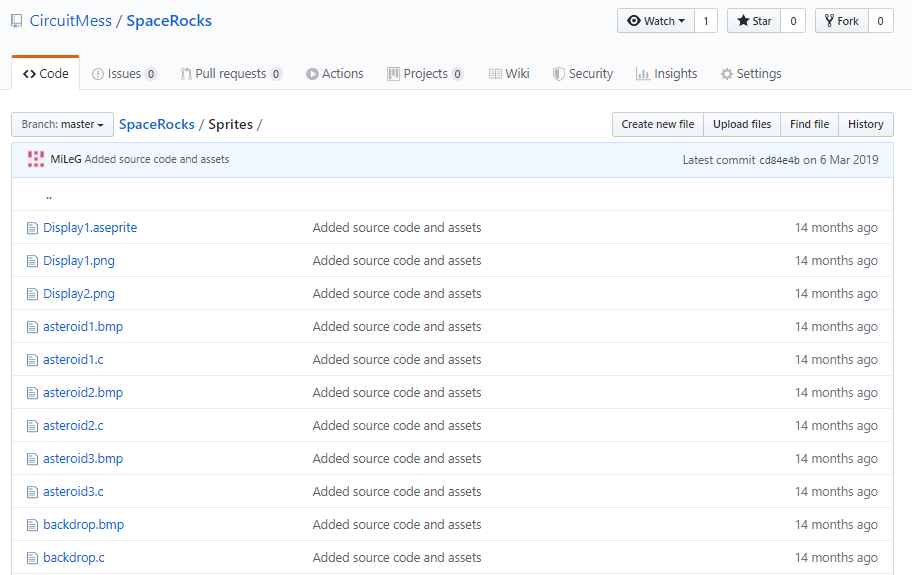
Task: Click MiLeG's pink avatar icon
Action: (x=36, y=159)
